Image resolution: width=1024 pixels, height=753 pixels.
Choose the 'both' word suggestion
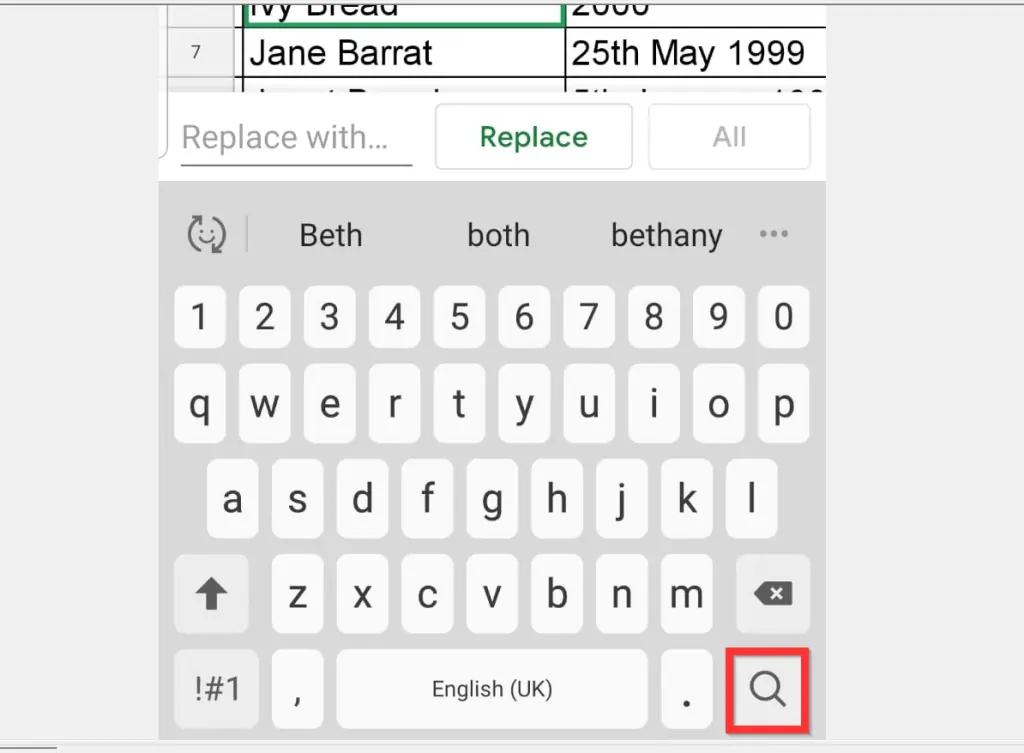[498, 235]
